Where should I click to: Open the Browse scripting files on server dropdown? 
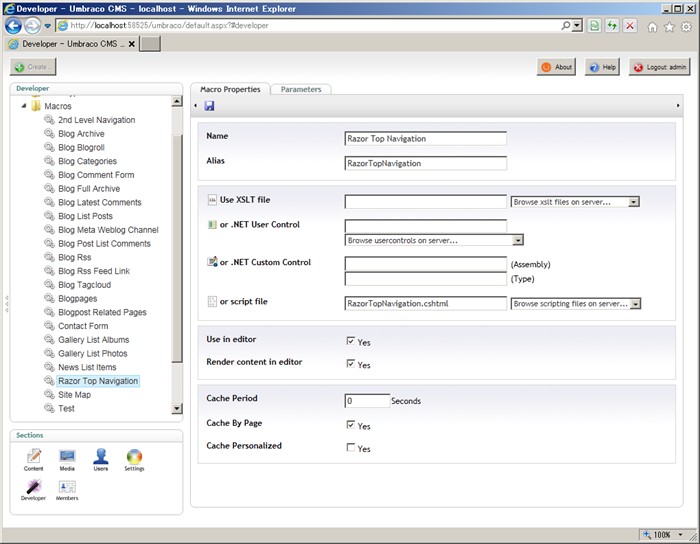tap(576, 304)
